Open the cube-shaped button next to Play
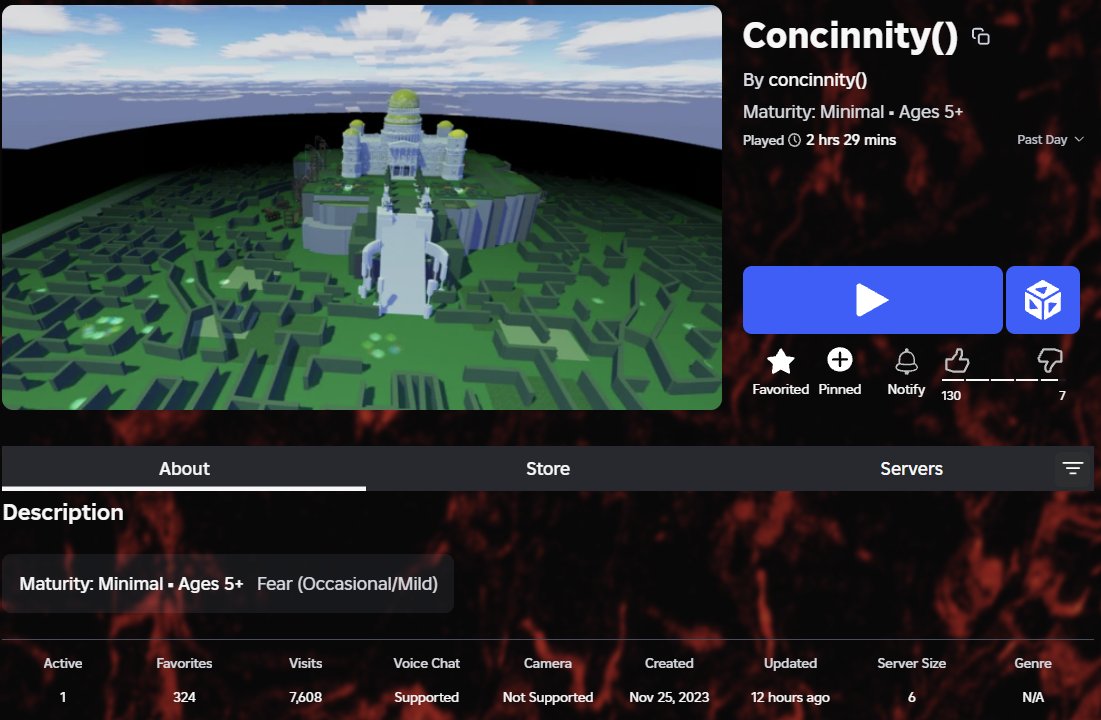 coord(1043,300)
